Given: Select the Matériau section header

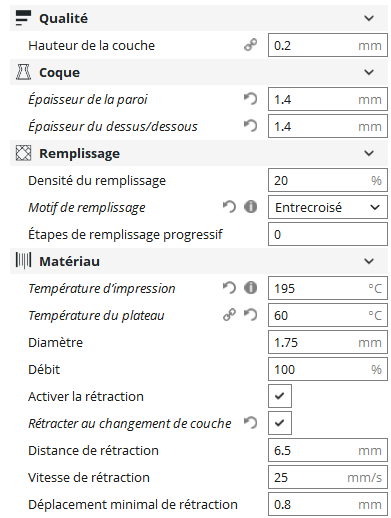Looking at the screenshot, I should [x=199, y=261].
